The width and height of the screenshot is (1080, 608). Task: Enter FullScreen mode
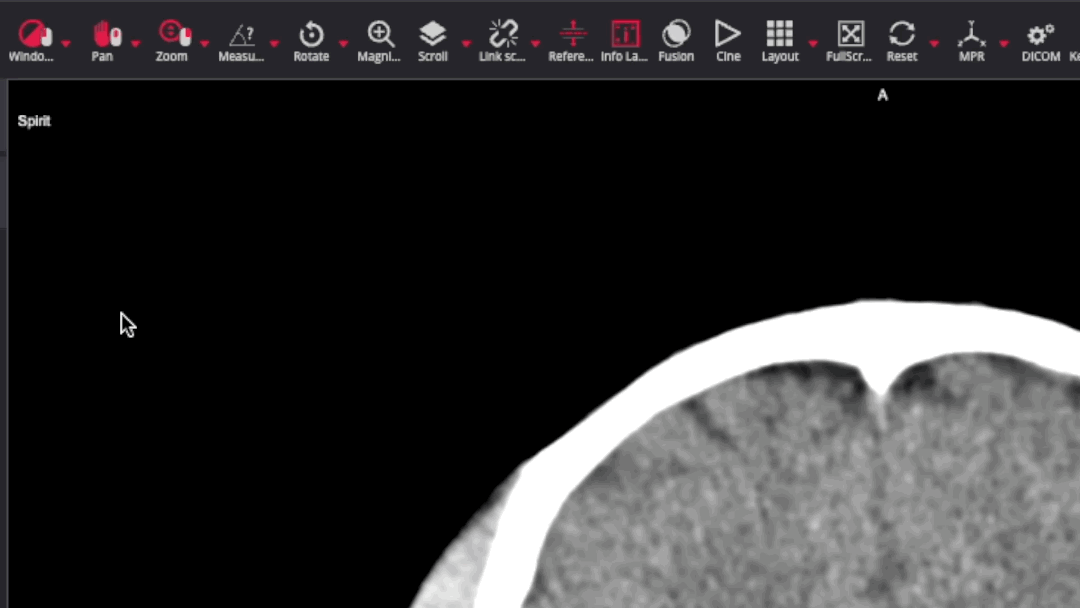point(849,41)
